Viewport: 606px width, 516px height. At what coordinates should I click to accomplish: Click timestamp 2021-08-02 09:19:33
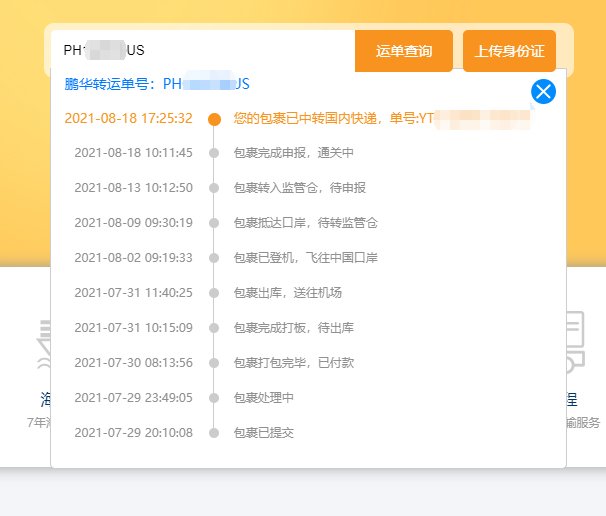(x=133, y=257)
